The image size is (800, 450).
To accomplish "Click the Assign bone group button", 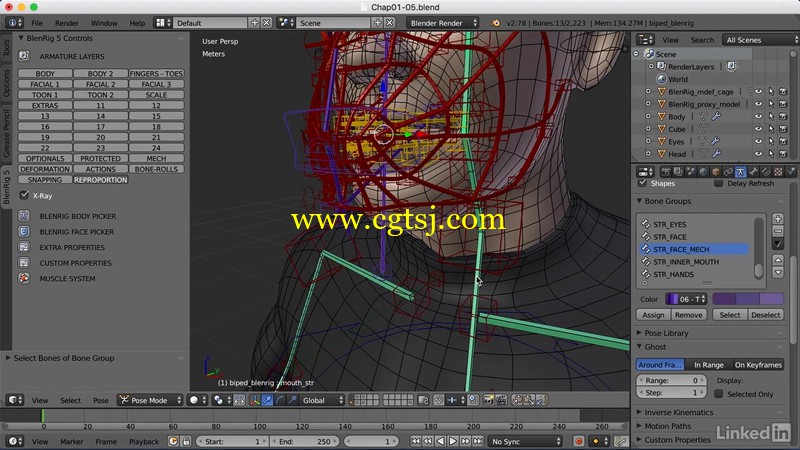I will pos(654,315).
